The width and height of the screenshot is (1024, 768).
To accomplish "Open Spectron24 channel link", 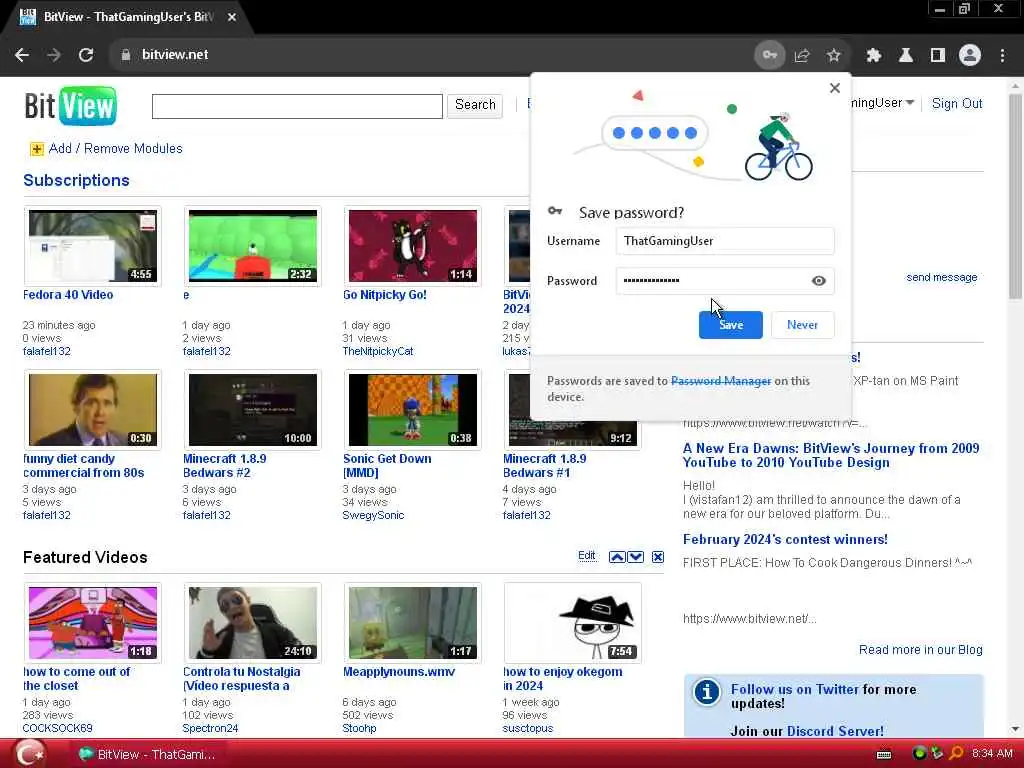I will tap(210, 728).
